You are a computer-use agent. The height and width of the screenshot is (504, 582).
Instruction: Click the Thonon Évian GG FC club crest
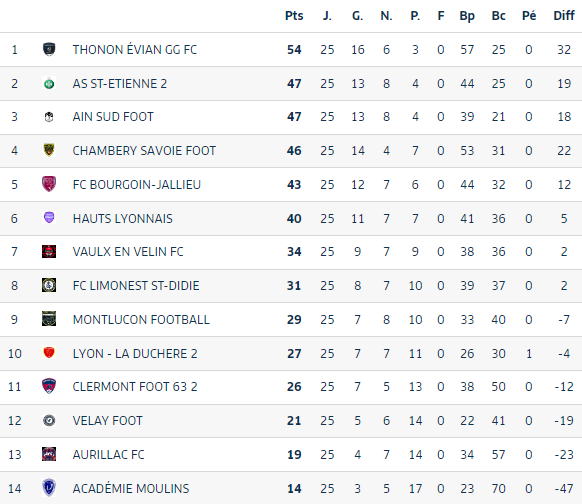tap(49, 49)
